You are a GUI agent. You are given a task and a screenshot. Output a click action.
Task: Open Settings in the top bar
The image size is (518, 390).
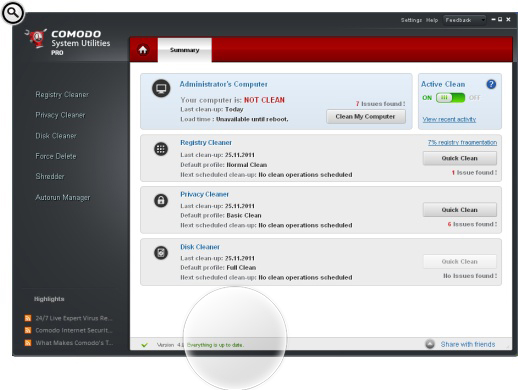411,20
